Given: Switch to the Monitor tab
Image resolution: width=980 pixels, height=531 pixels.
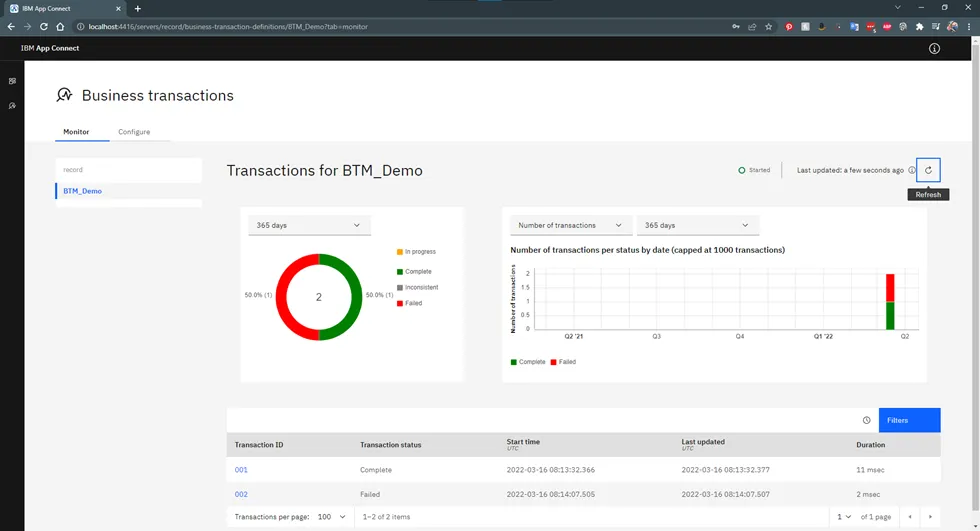Looking at the screenshot, I should pyautogui.click(x=76, y=132).
